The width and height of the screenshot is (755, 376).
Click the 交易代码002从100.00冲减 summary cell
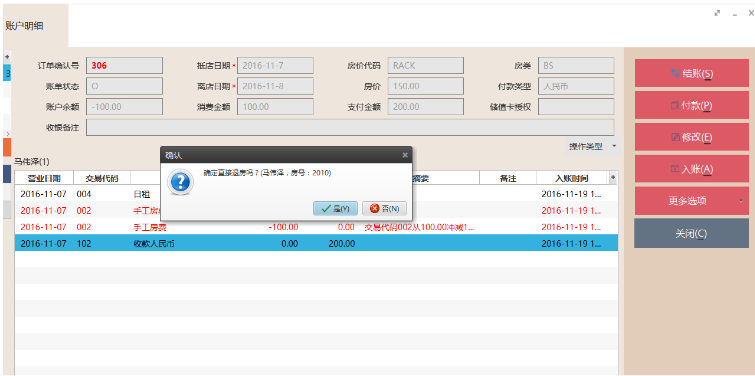419,227
